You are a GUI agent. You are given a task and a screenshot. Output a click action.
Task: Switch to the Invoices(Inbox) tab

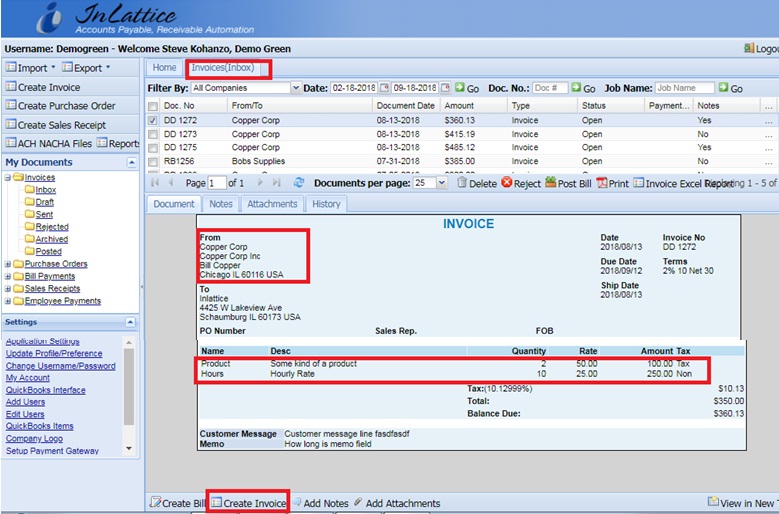(x=223, y=68)
